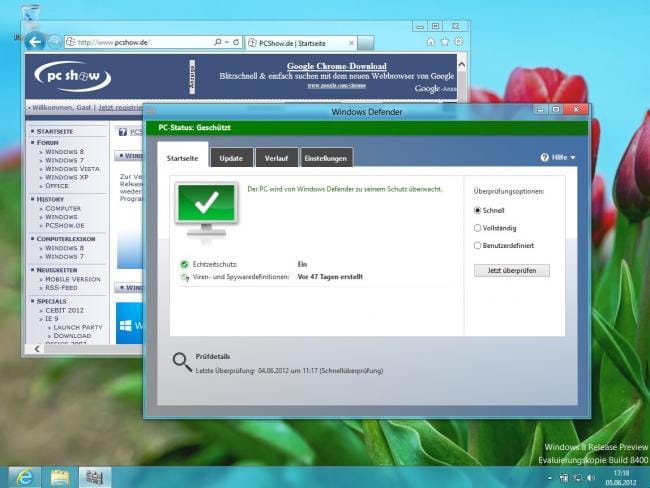
Task: Open File Explorer from the taskbar
Action: (x=60, y=477)
